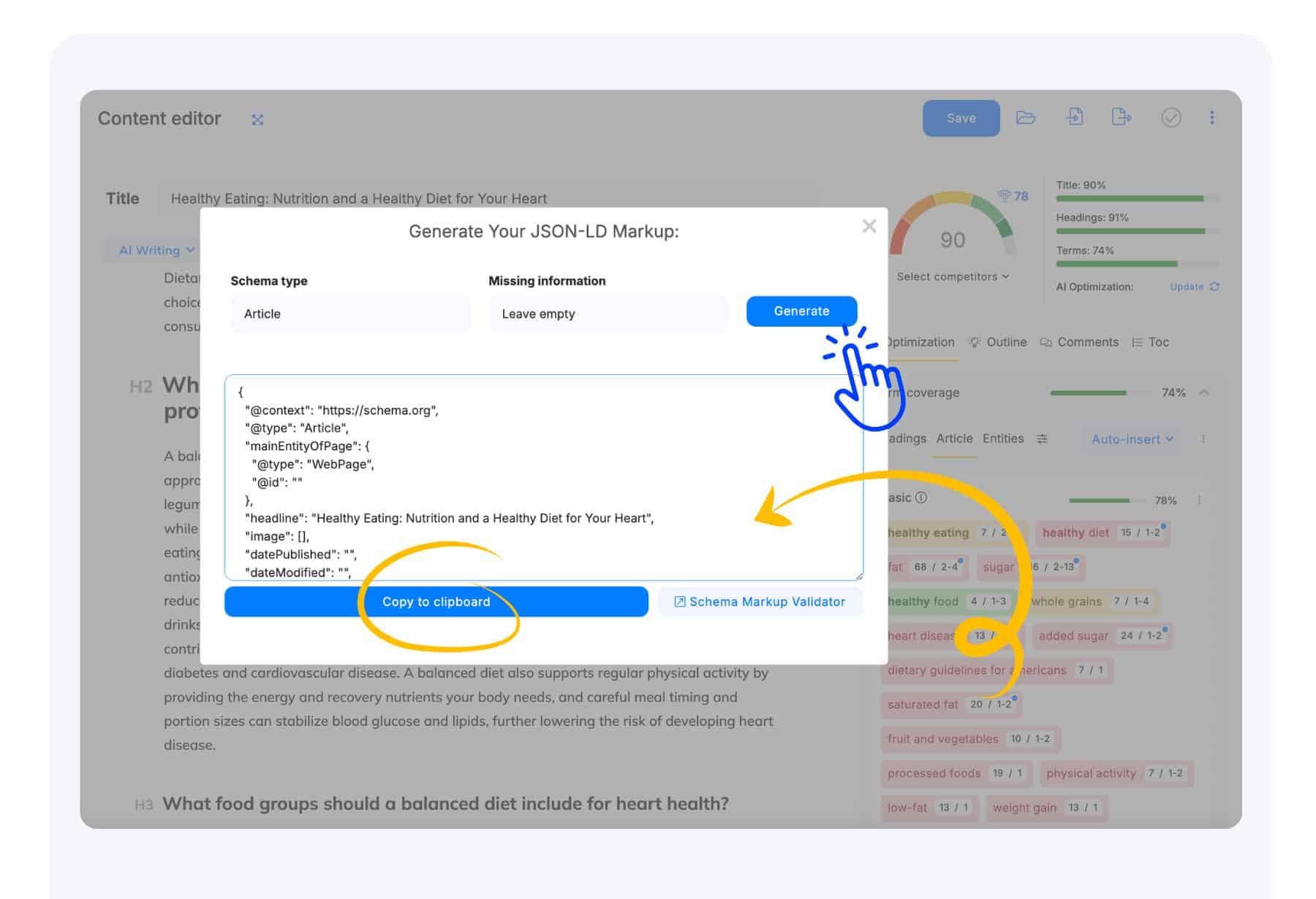Click the Outline lightbulb icon
Image resolution: width=1316 pixels, height=899 pixels.
click(x=975, y=342)
